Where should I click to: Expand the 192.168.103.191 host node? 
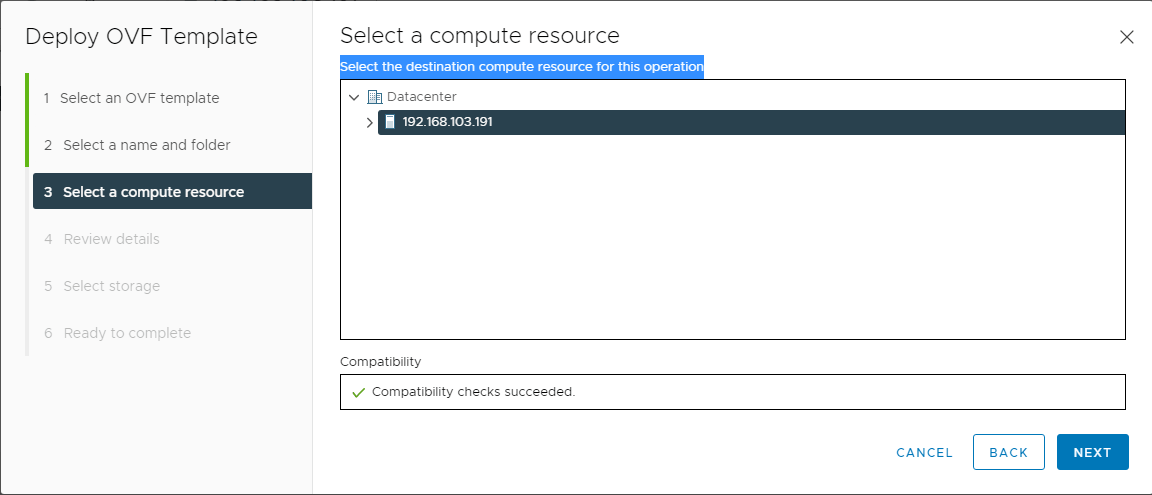[370, 123]
